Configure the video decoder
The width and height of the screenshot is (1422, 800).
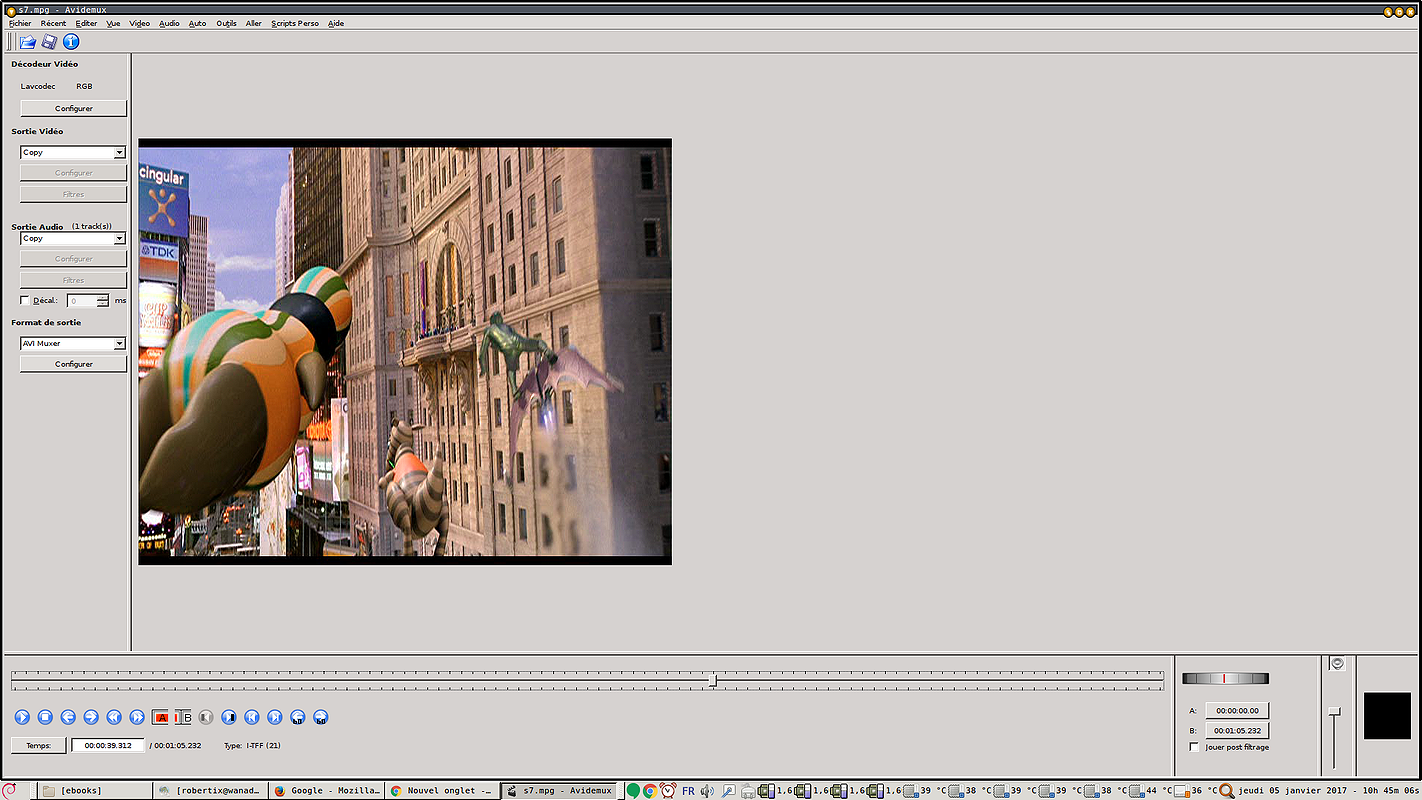coord(74,108)
